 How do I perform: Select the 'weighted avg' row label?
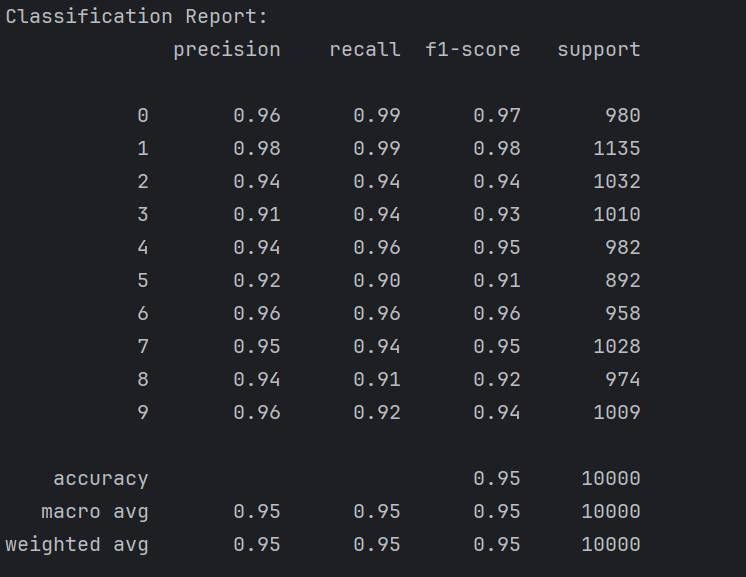pos(77,545)
